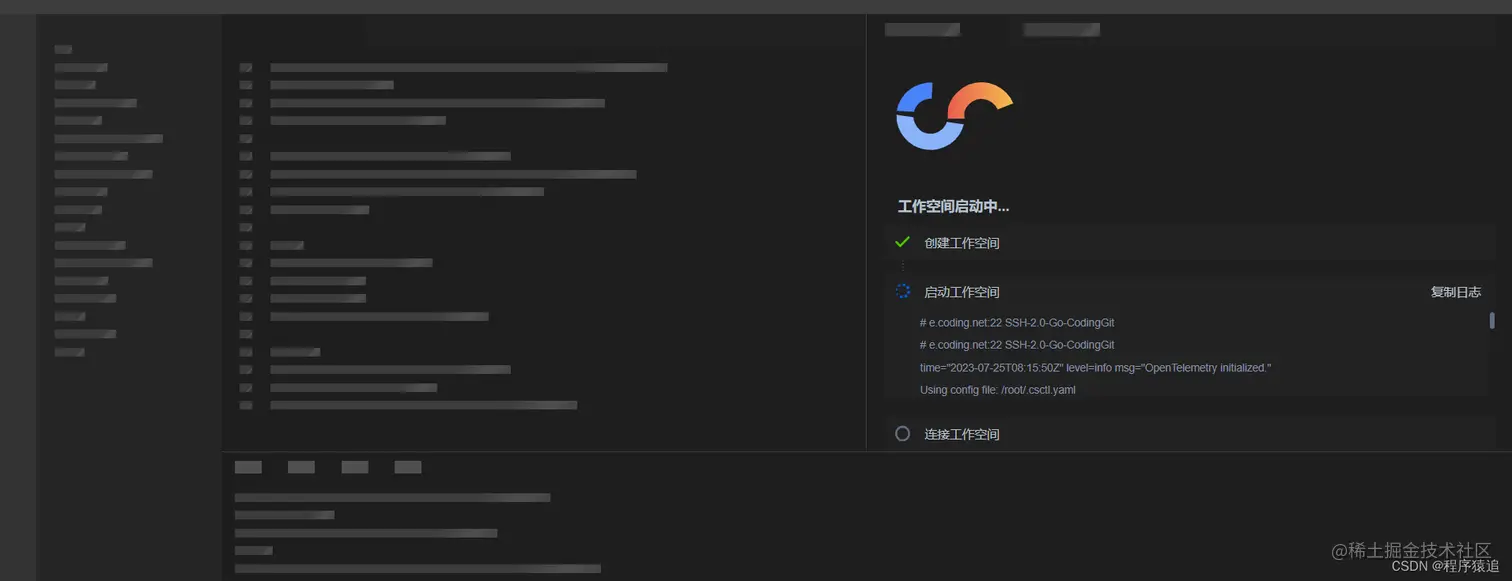Click the Cloud Studio logo
This screenshot has height=581, width=1512.
(x=954, y=116)
